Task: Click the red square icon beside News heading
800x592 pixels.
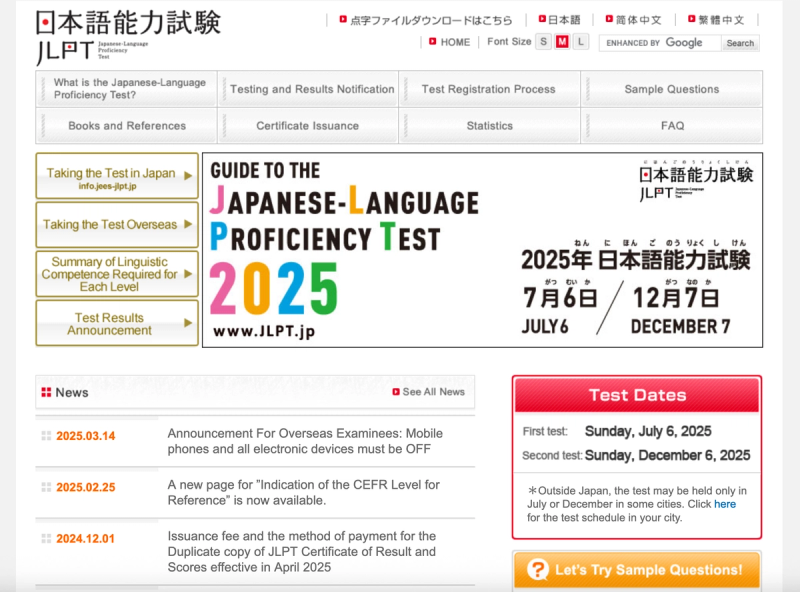Action: 46,392
